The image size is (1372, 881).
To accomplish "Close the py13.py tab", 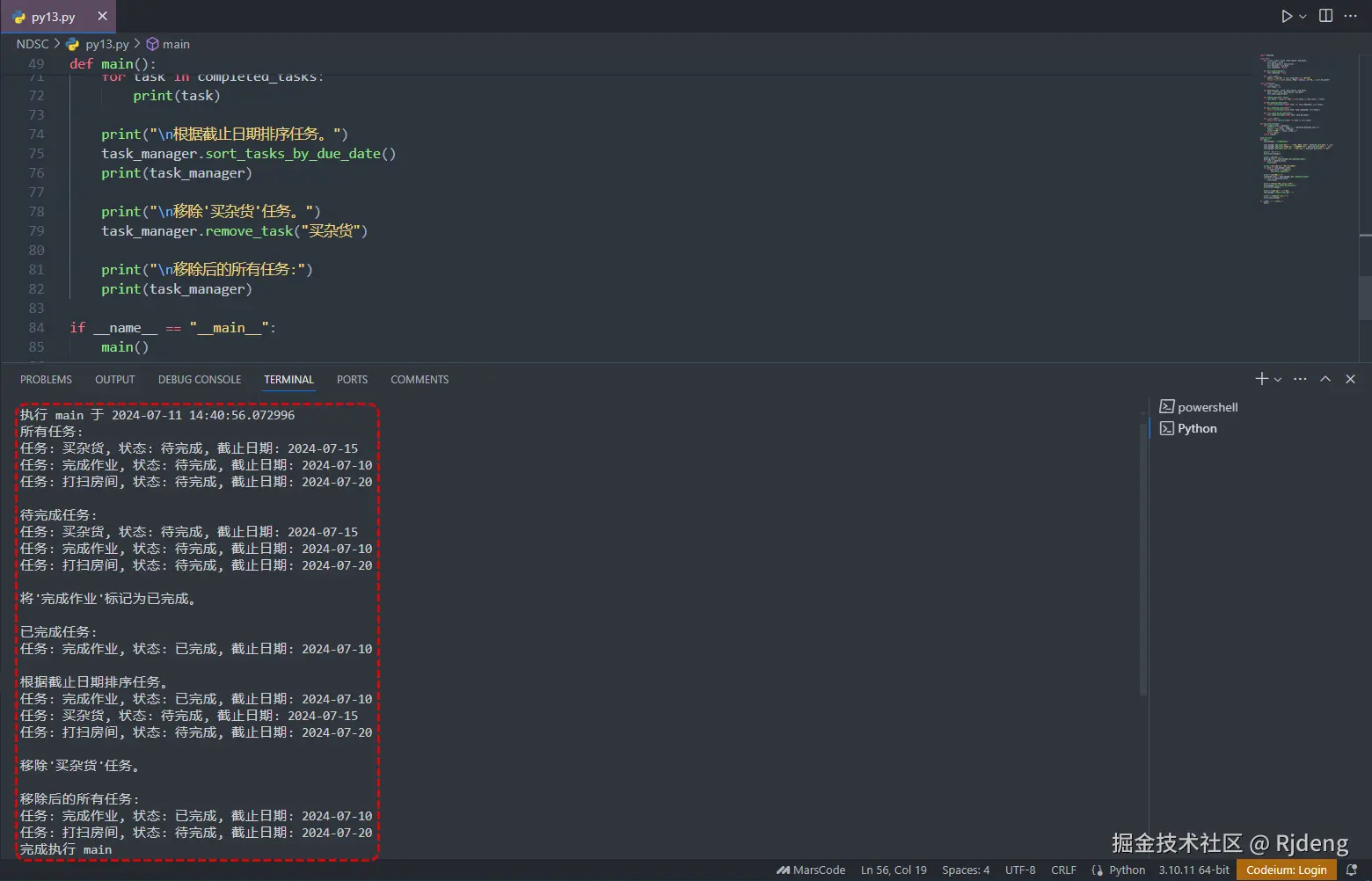I will pyautogui.click(x=102, y=16).
